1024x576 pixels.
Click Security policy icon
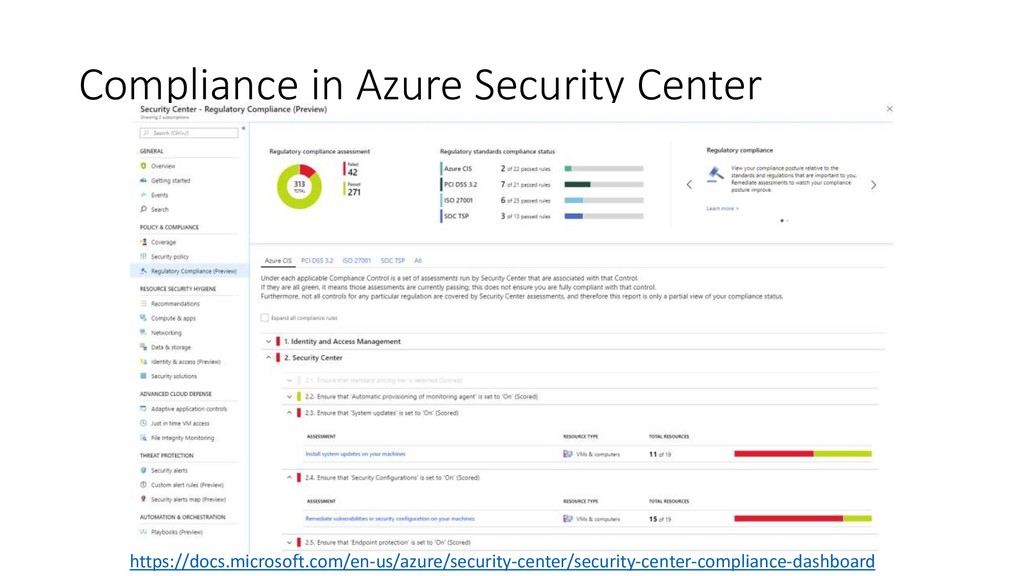click(x=144, y=256)
